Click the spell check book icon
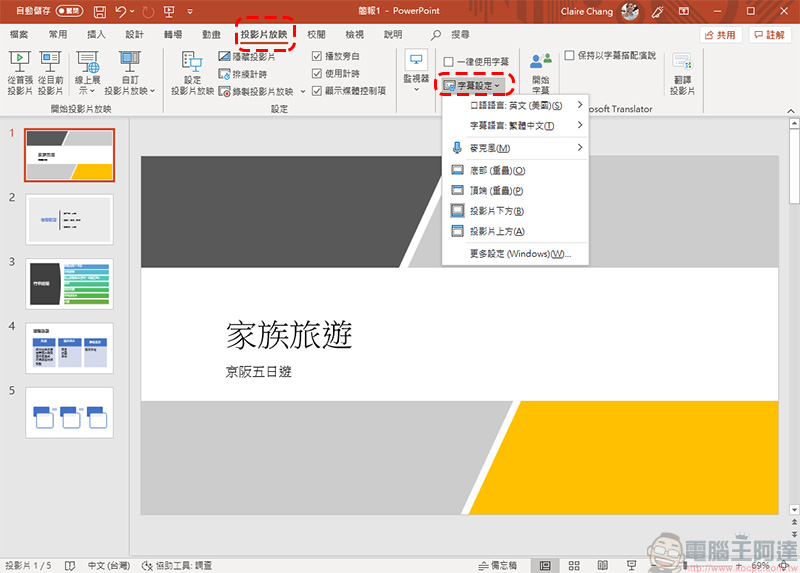Viewport: 800px width, 573px height. (70, 565)
